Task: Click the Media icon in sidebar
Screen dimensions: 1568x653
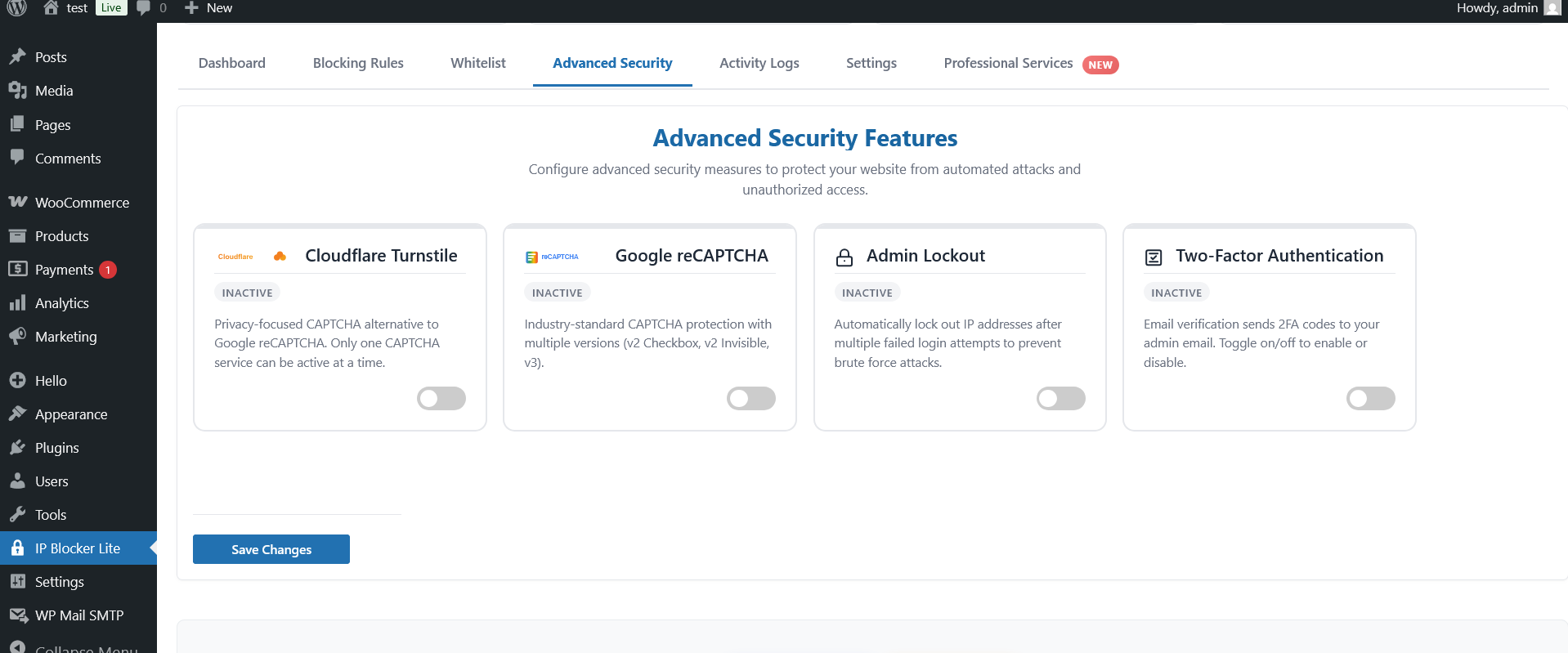Action: (17, 91)
